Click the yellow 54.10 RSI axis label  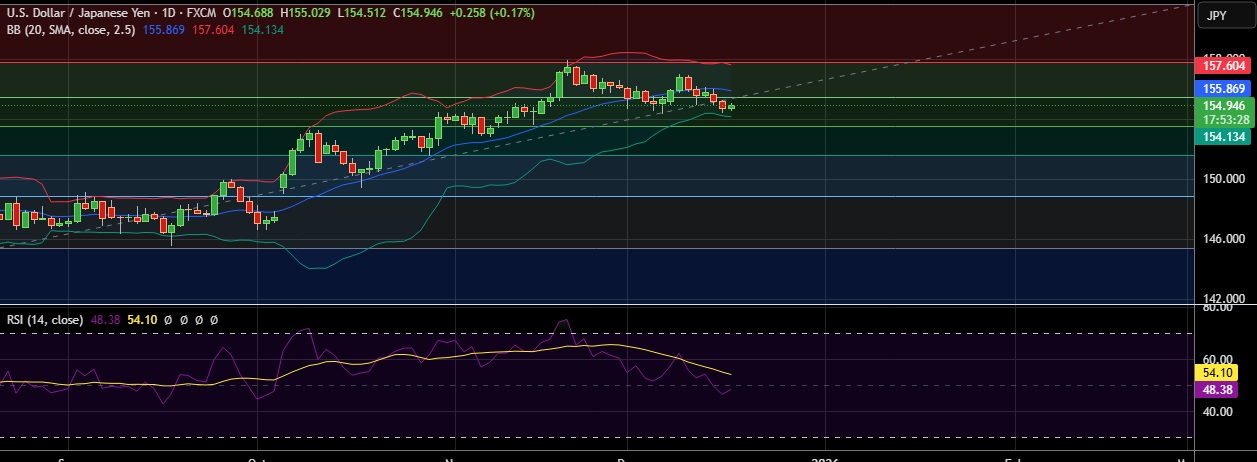coord(1216,372)
